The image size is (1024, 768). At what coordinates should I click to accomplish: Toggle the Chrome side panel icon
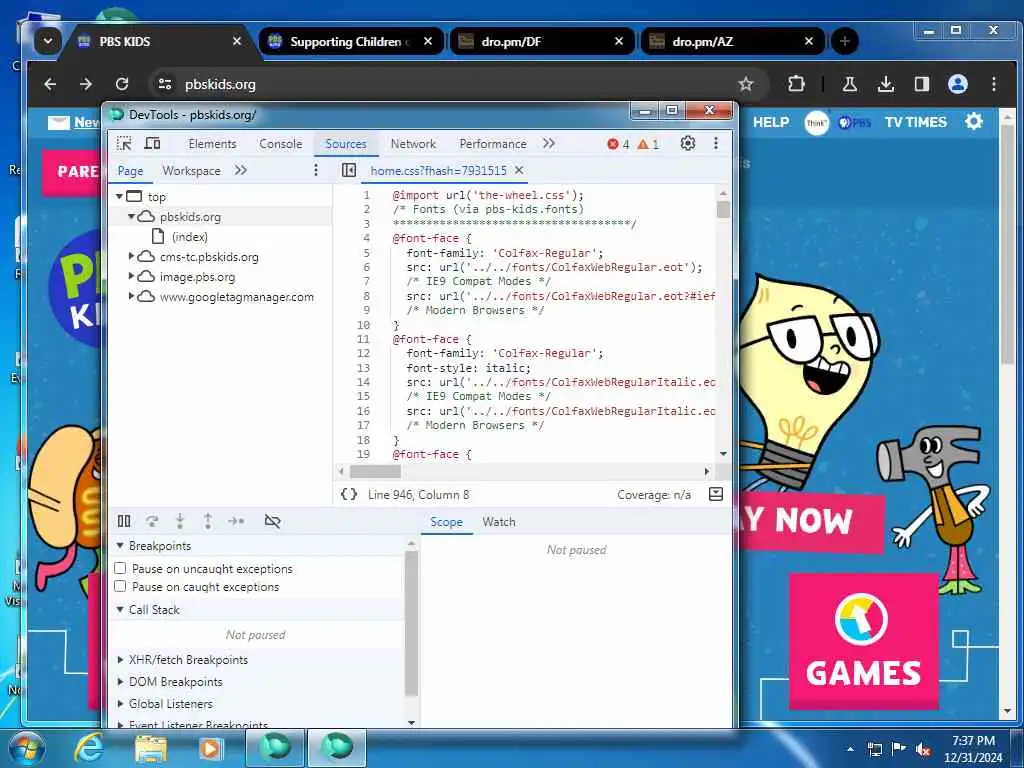click(x=921, y=84)
